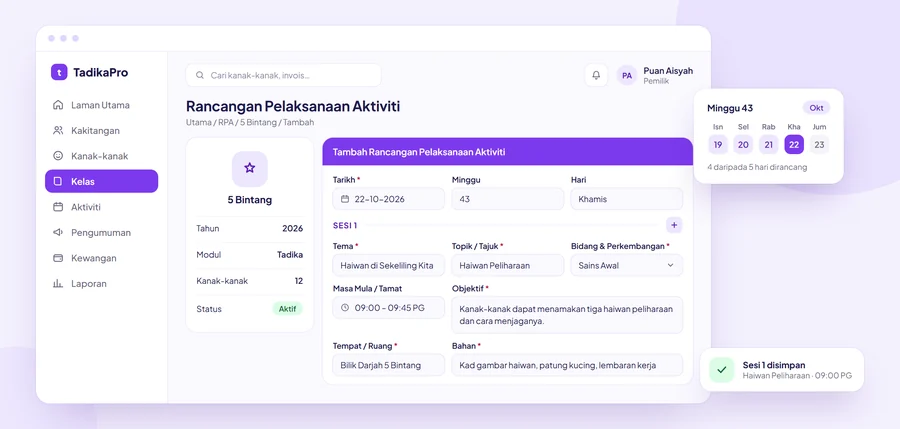Click the Tema field Haiwan di Sekeliling Kita
The width and height of the screenshot is (900, 429).
click(389, 265)
